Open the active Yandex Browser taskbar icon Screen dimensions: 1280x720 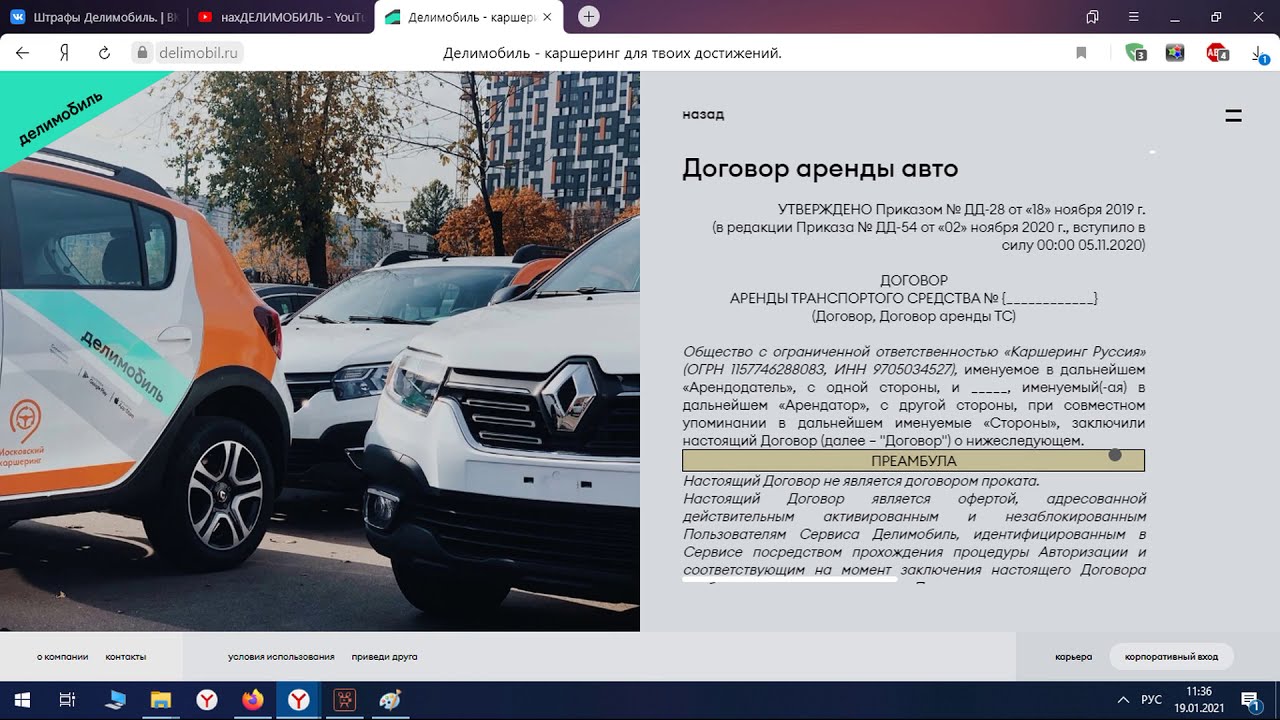tap(299, 701)
